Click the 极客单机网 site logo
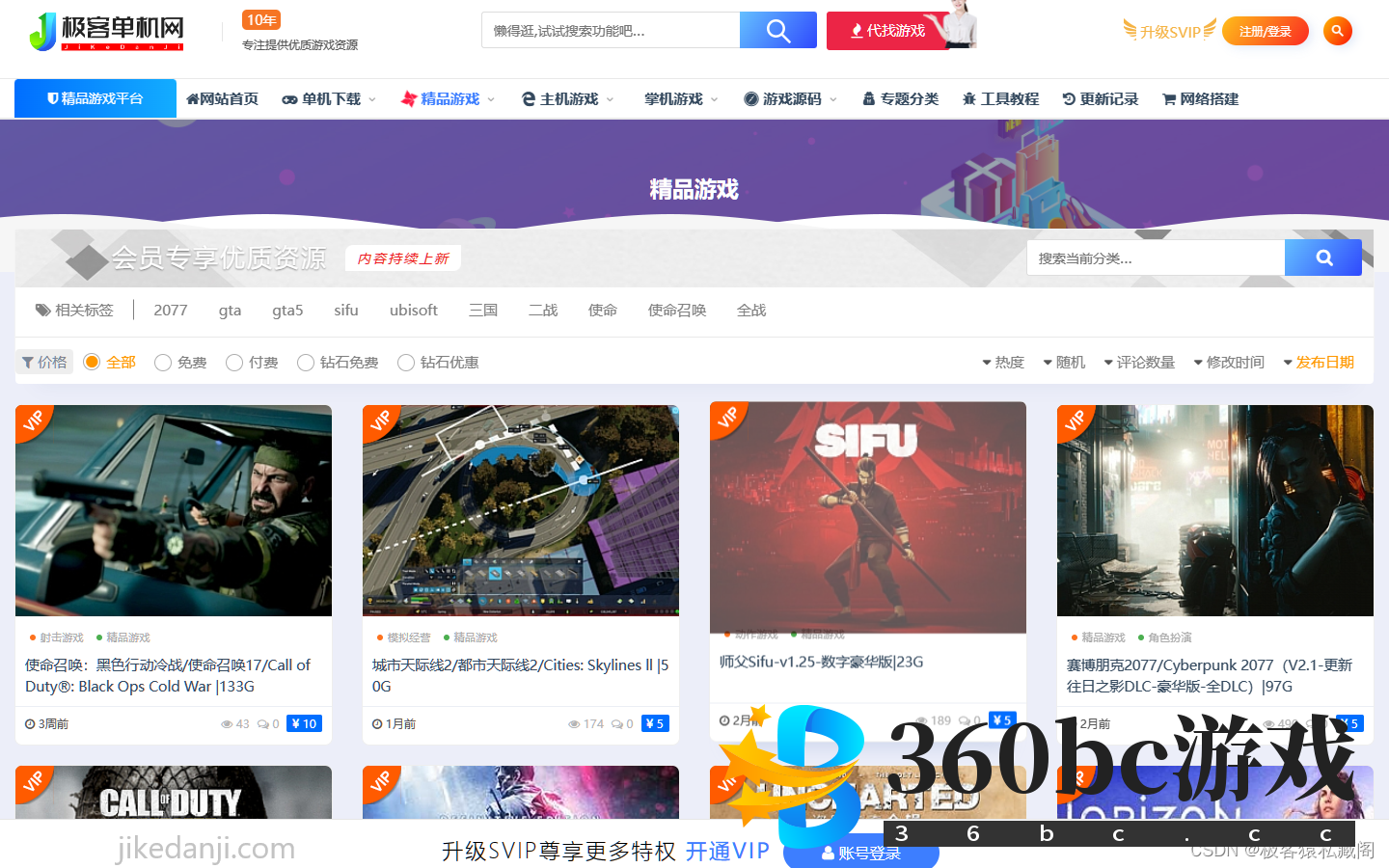 106,32
